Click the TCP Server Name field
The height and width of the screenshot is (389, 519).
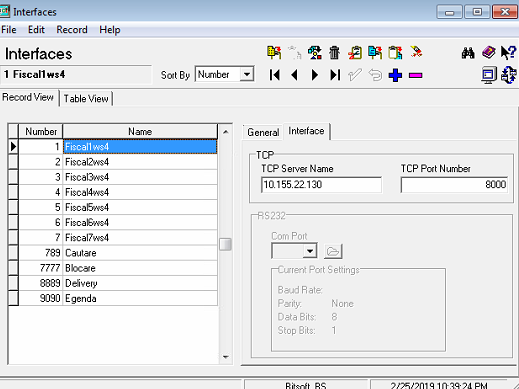click(322, 185)
